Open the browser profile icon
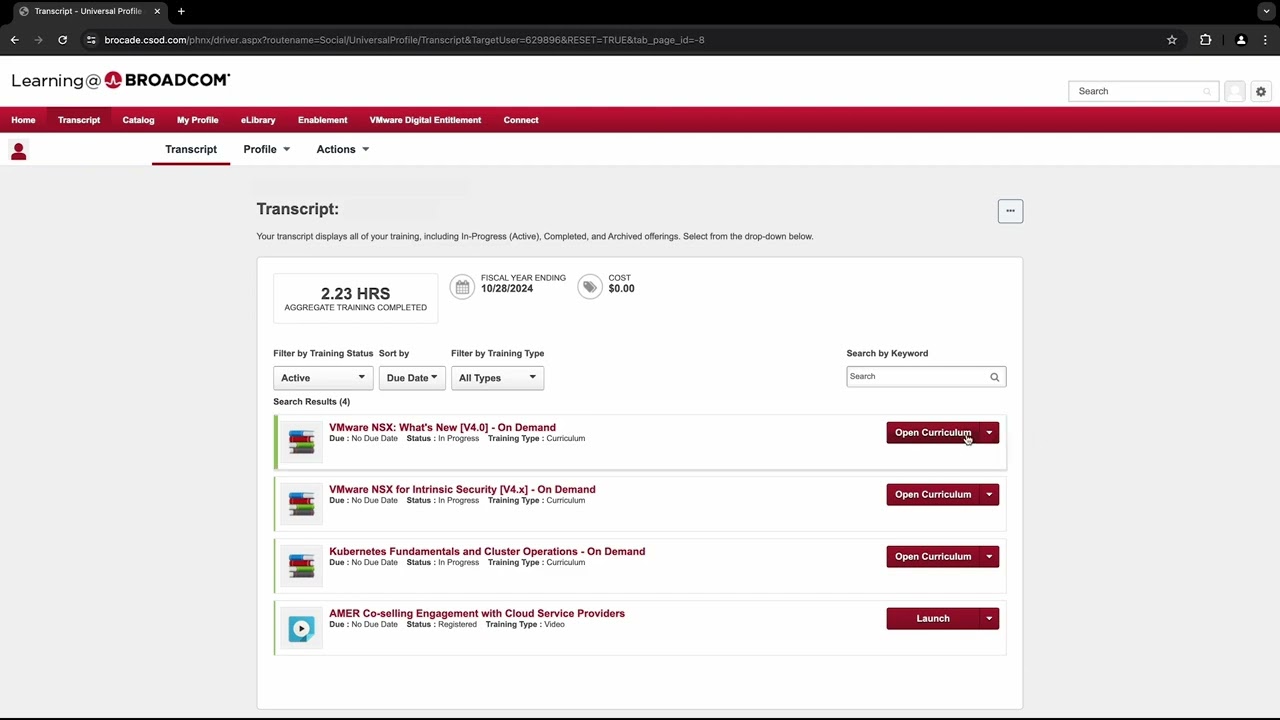Viewport: 1280px width, 720px height. pos(1241,40)
